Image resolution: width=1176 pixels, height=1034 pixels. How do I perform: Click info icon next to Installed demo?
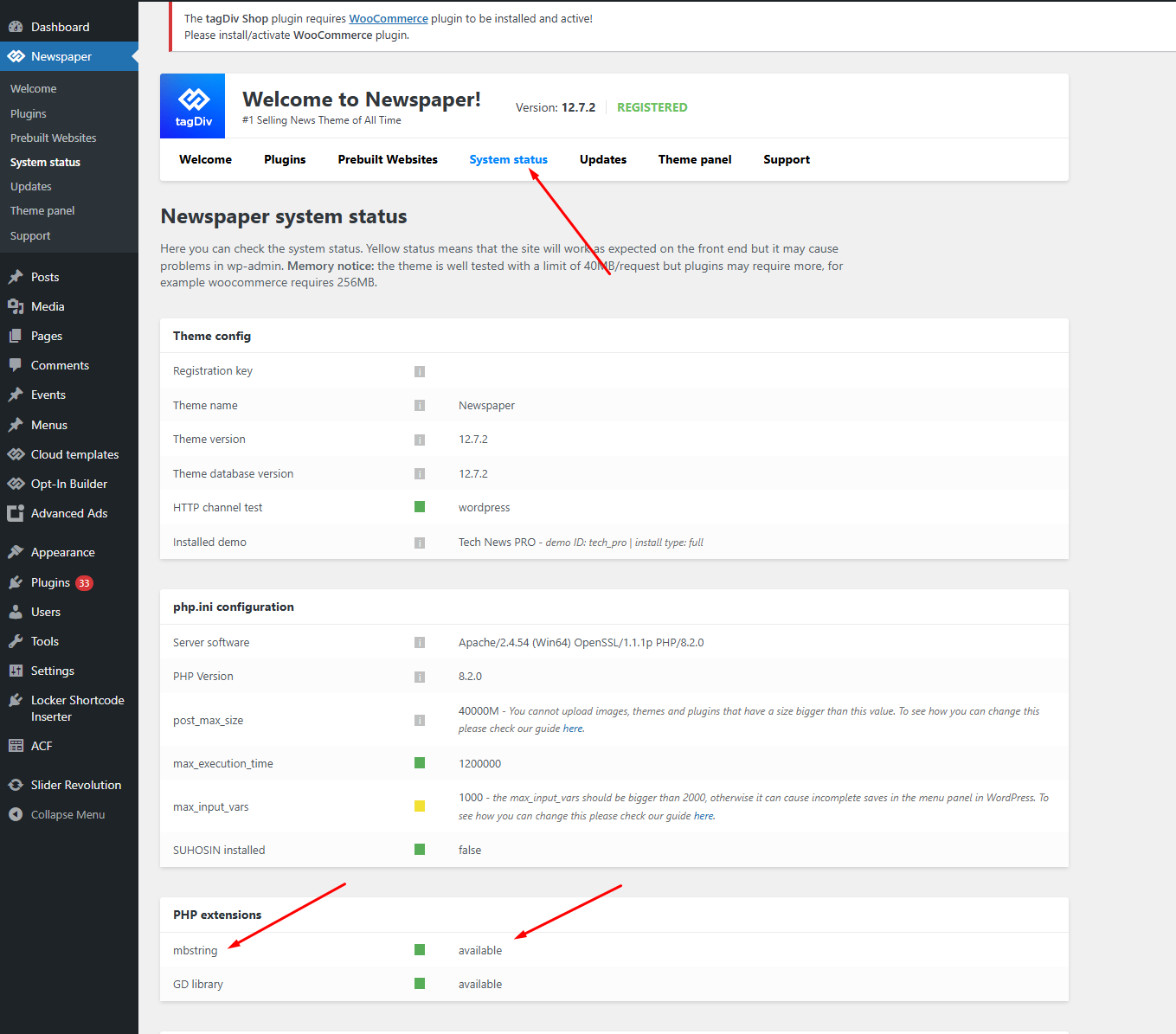(x=420, y=543)
